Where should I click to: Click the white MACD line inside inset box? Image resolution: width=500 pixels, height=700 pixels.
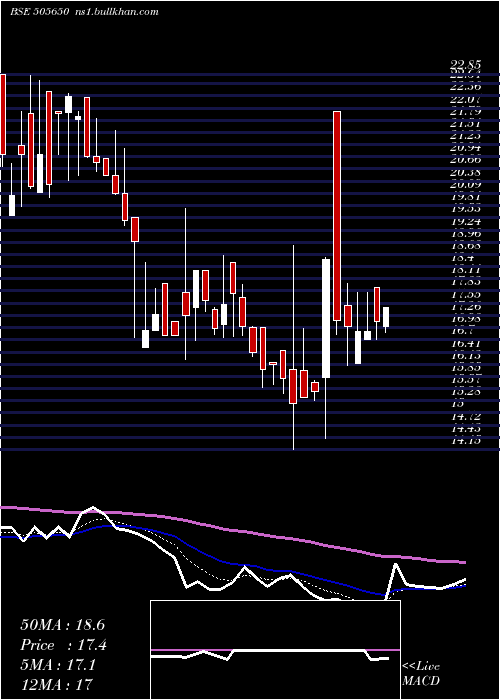270,654
